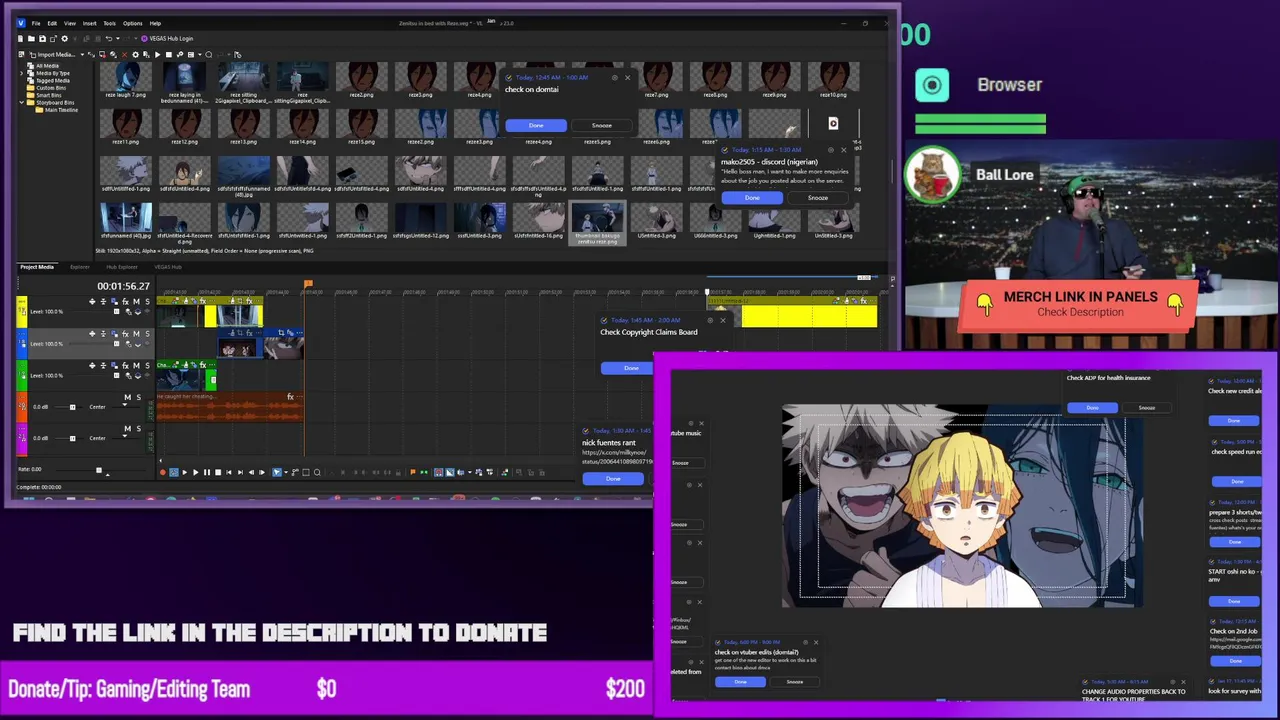The width and height of the screenshot is (1280, 720).
Task: Select the Normal Edit tool
Action: pos(276,472)
